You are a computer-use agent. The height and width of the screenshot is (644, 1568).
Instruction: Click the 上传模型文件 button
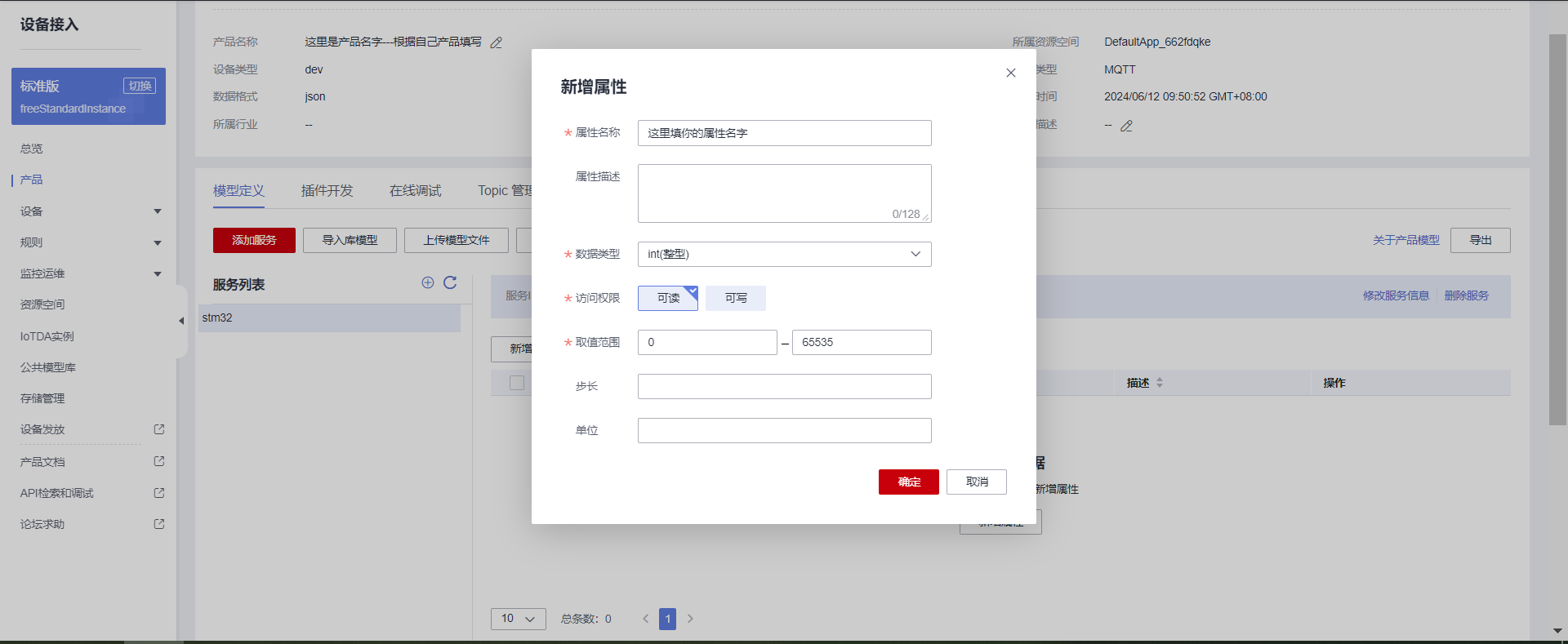pos(457,240)
